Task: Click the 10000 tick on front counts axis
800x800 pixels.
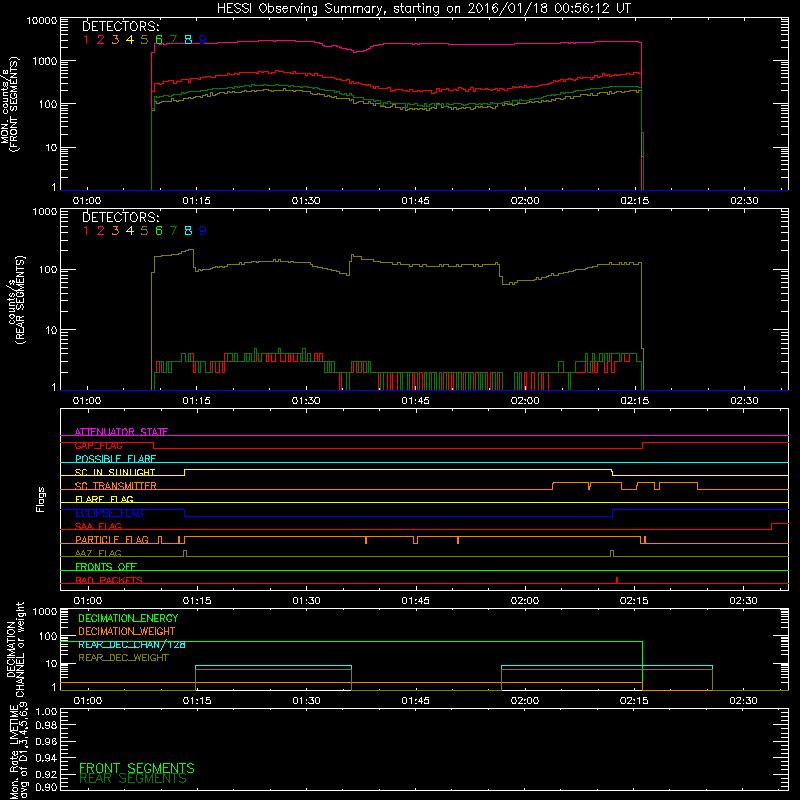Action: [x=42, y=20]
